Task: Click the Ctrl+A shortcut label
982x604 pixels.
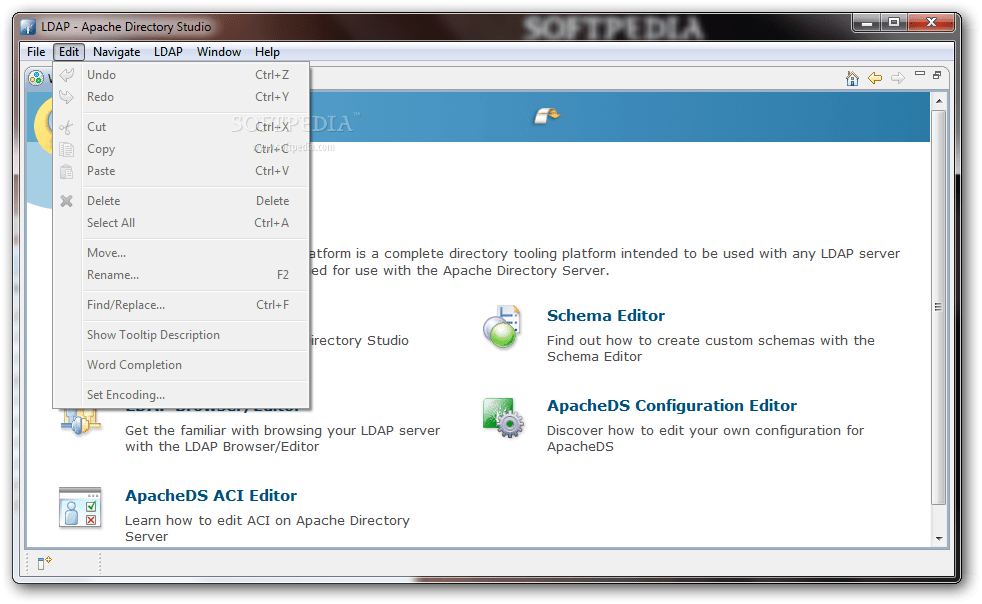Action: (271, 223)
